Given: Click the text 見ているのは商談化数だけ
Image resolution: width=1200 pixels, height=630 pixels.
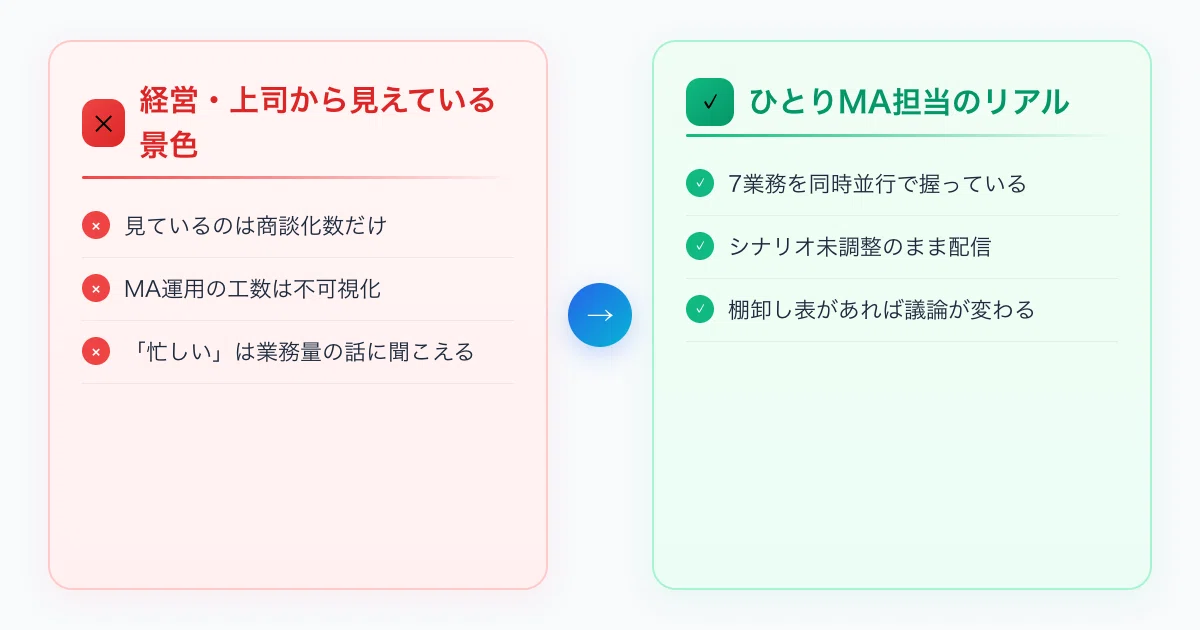Looking at the screenshot, I should coord(255,226).
